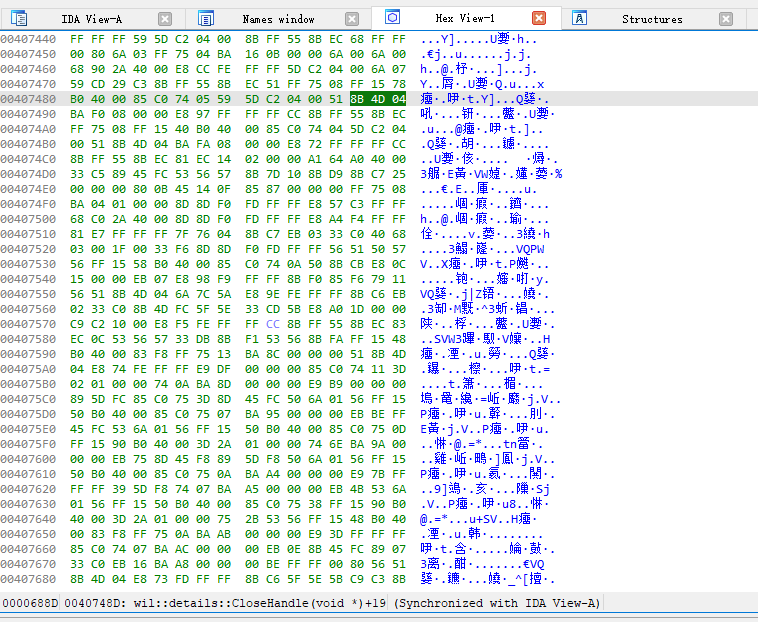Click the gray CC byte at row 00407570

pos(273,324)
